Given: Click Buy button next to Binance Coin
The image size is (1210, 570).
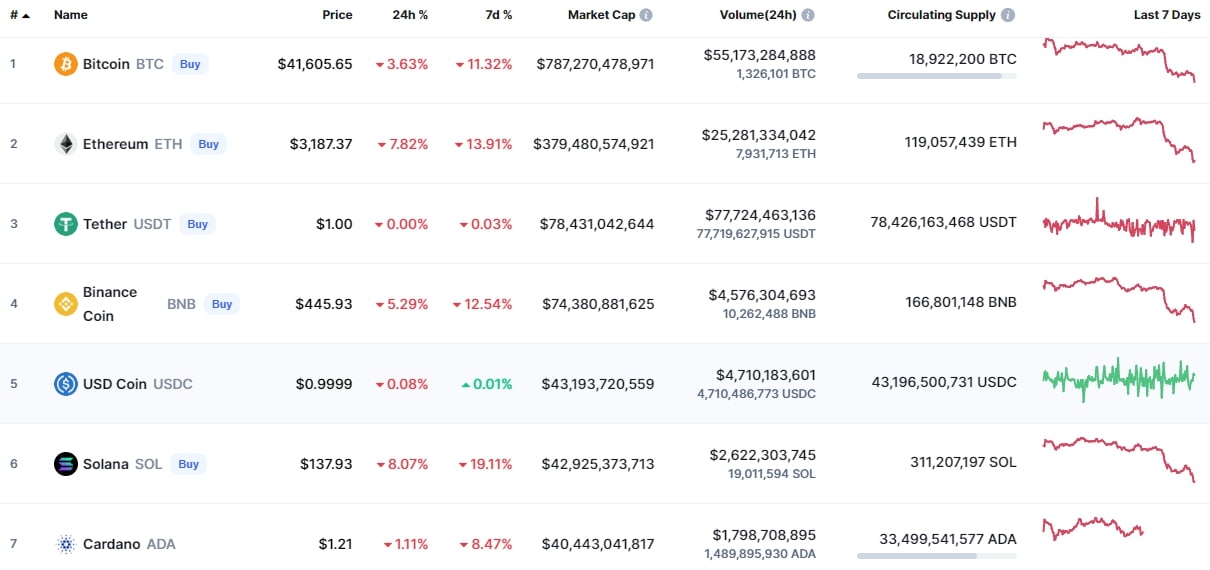Looking at the screenshot, I should (222, 304).
